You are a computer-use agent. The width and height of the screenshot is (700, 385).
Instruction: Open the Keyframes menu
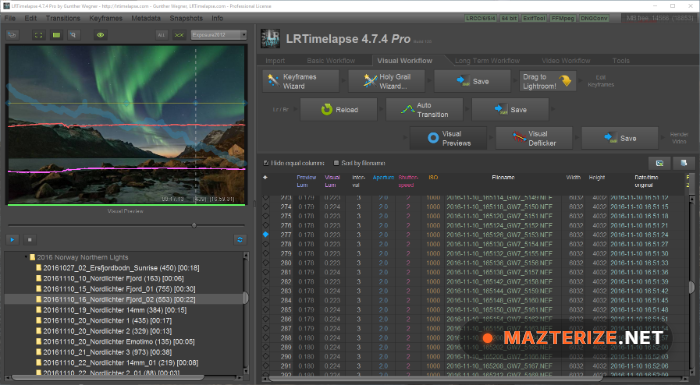point(106,18)
